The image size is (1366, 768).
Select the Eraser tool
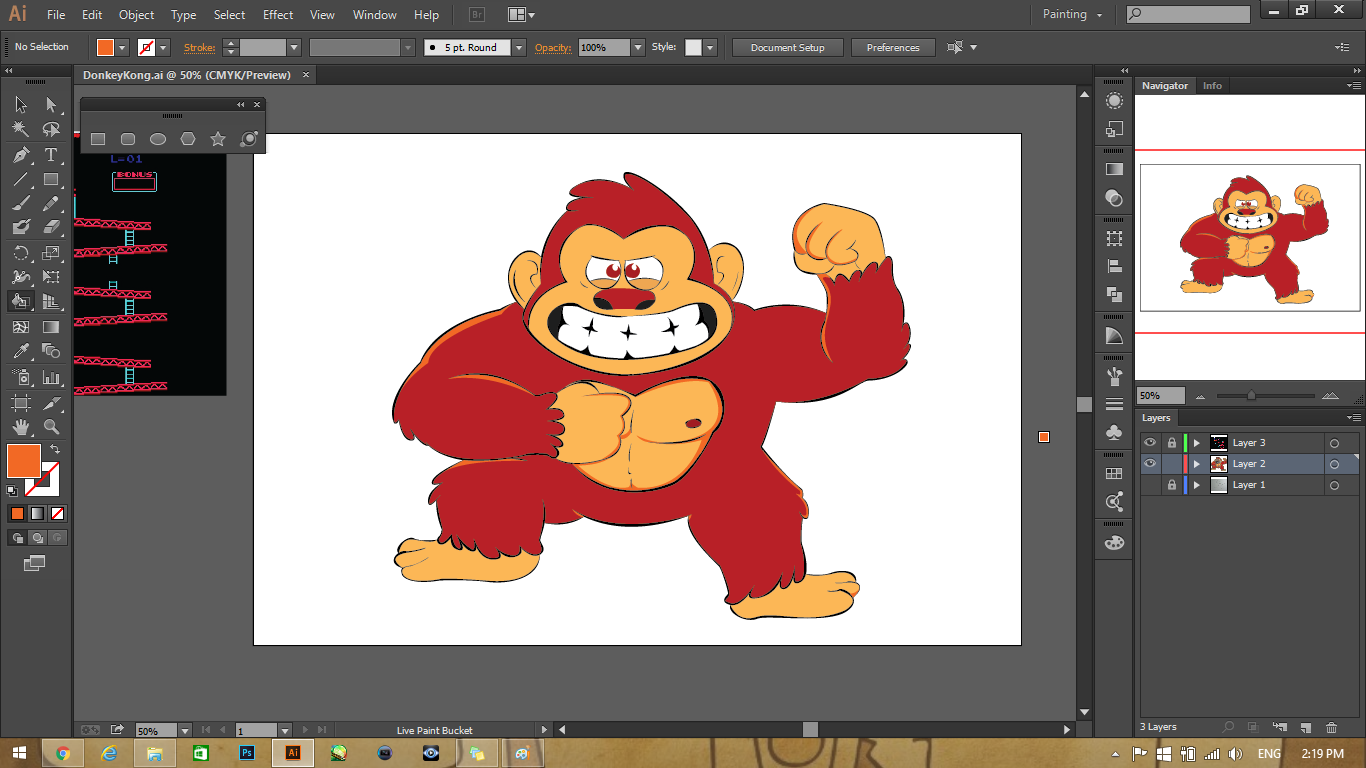coord(51,228)
